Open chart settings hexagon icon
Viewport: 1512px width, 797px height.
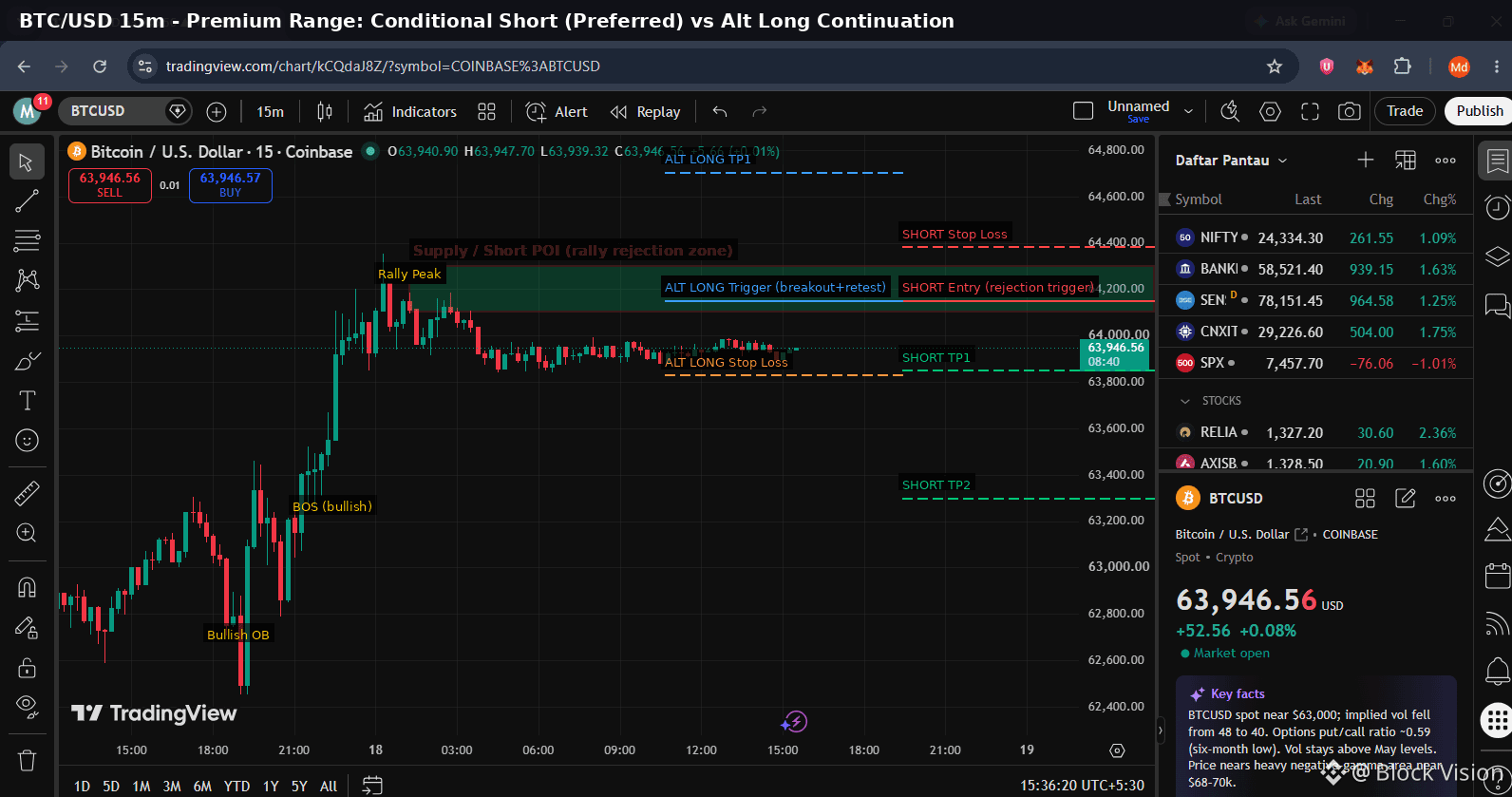tap(1270, 112)
